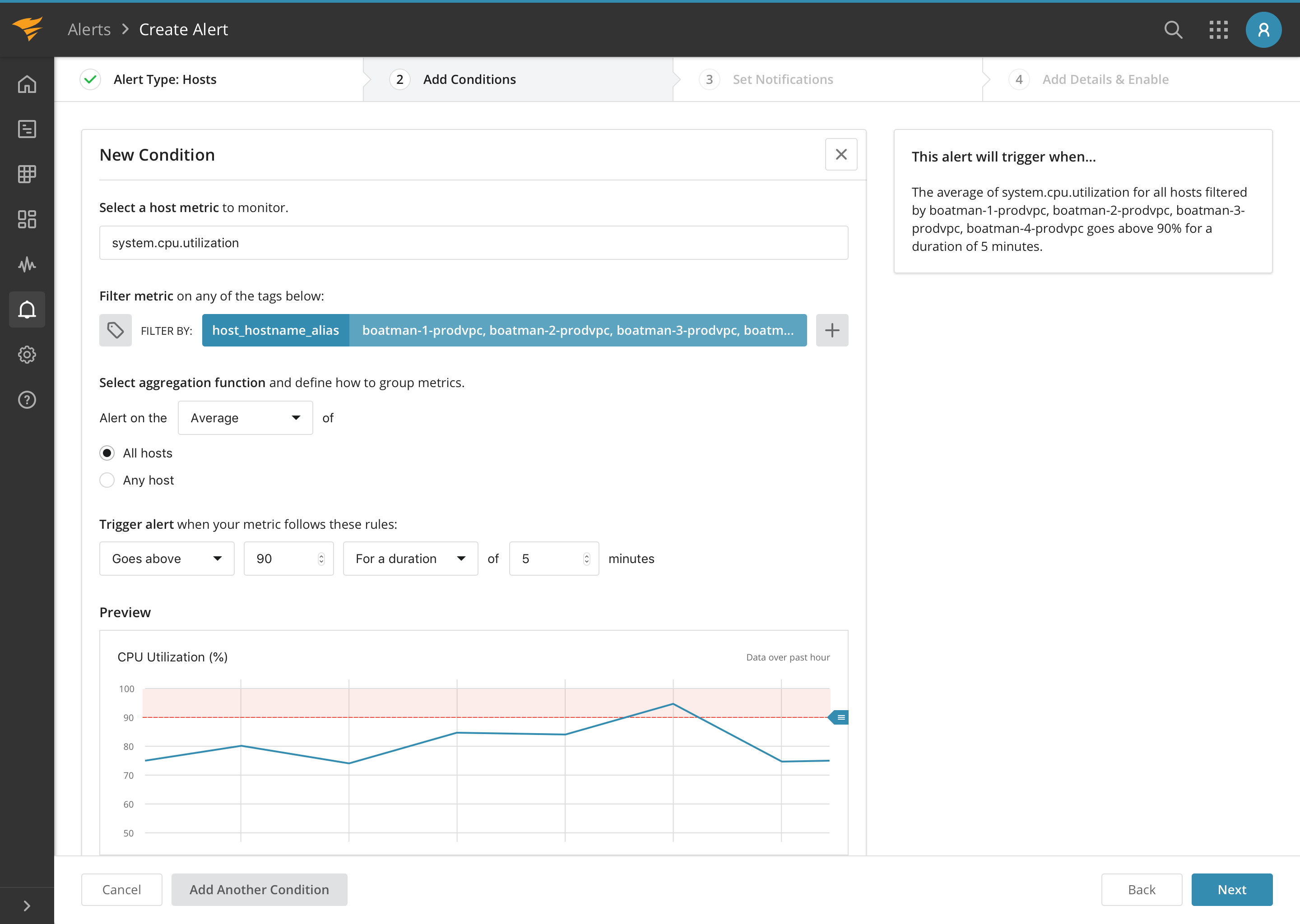Viewport: 1300px width, 924px height.
Task: Select the Any host radio button
Action: coord(107,480)
